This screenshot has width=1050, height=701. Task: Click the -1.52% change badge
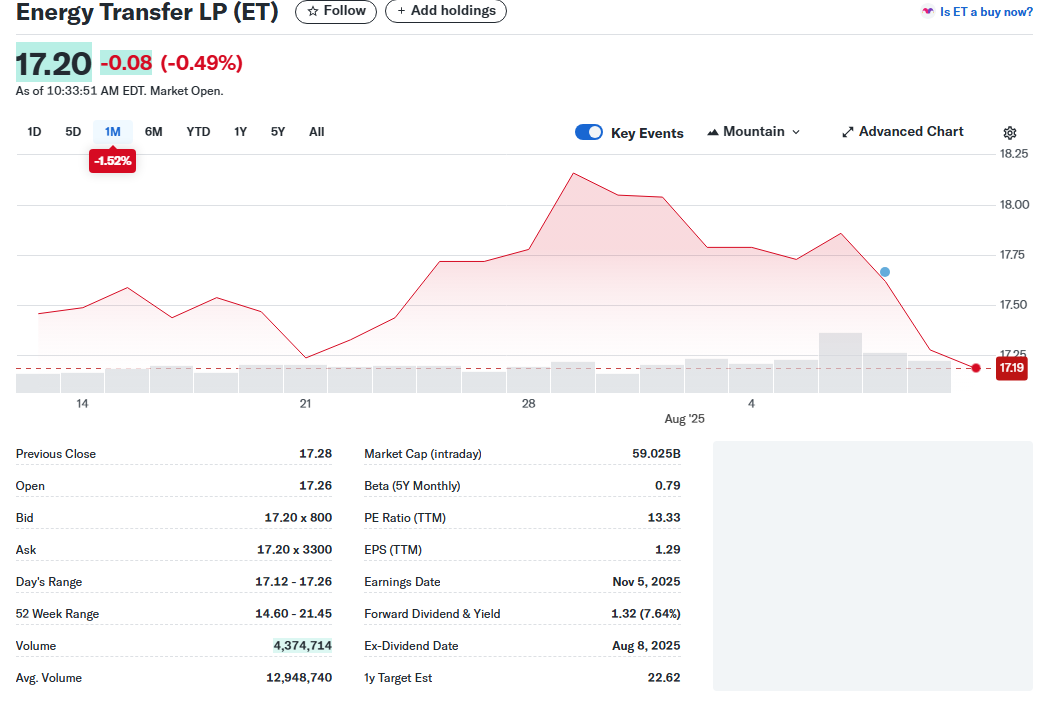[112, 161]
